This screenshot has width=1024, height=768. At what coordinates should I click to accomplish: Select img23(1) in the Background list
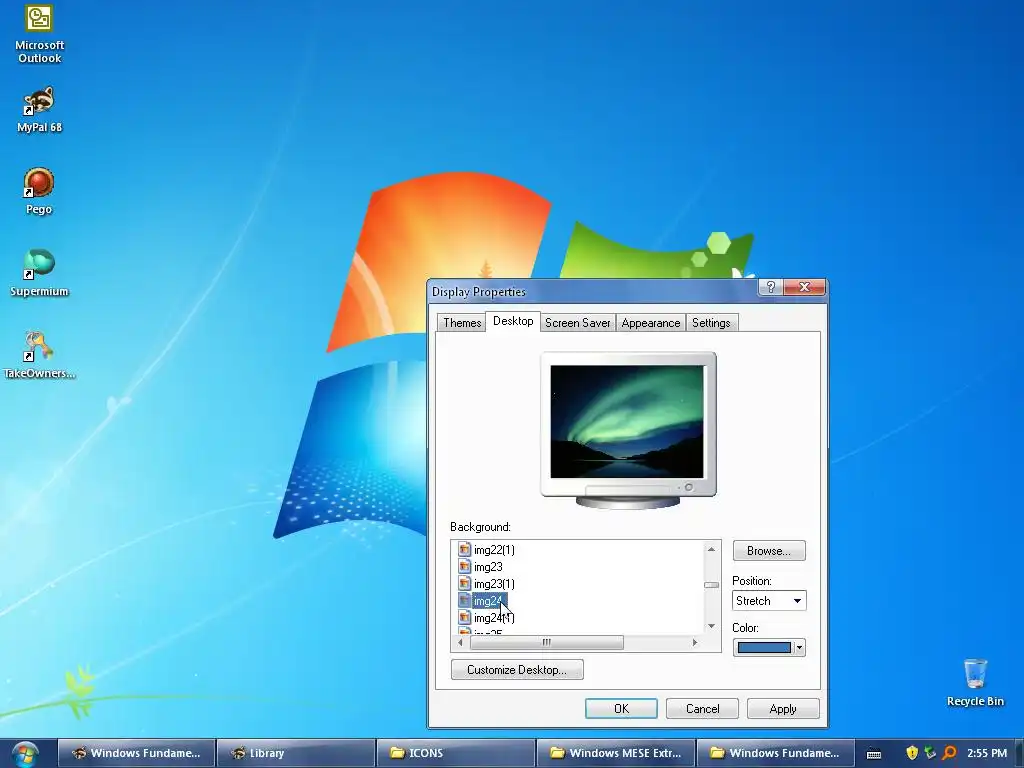[x=494, y=584]
